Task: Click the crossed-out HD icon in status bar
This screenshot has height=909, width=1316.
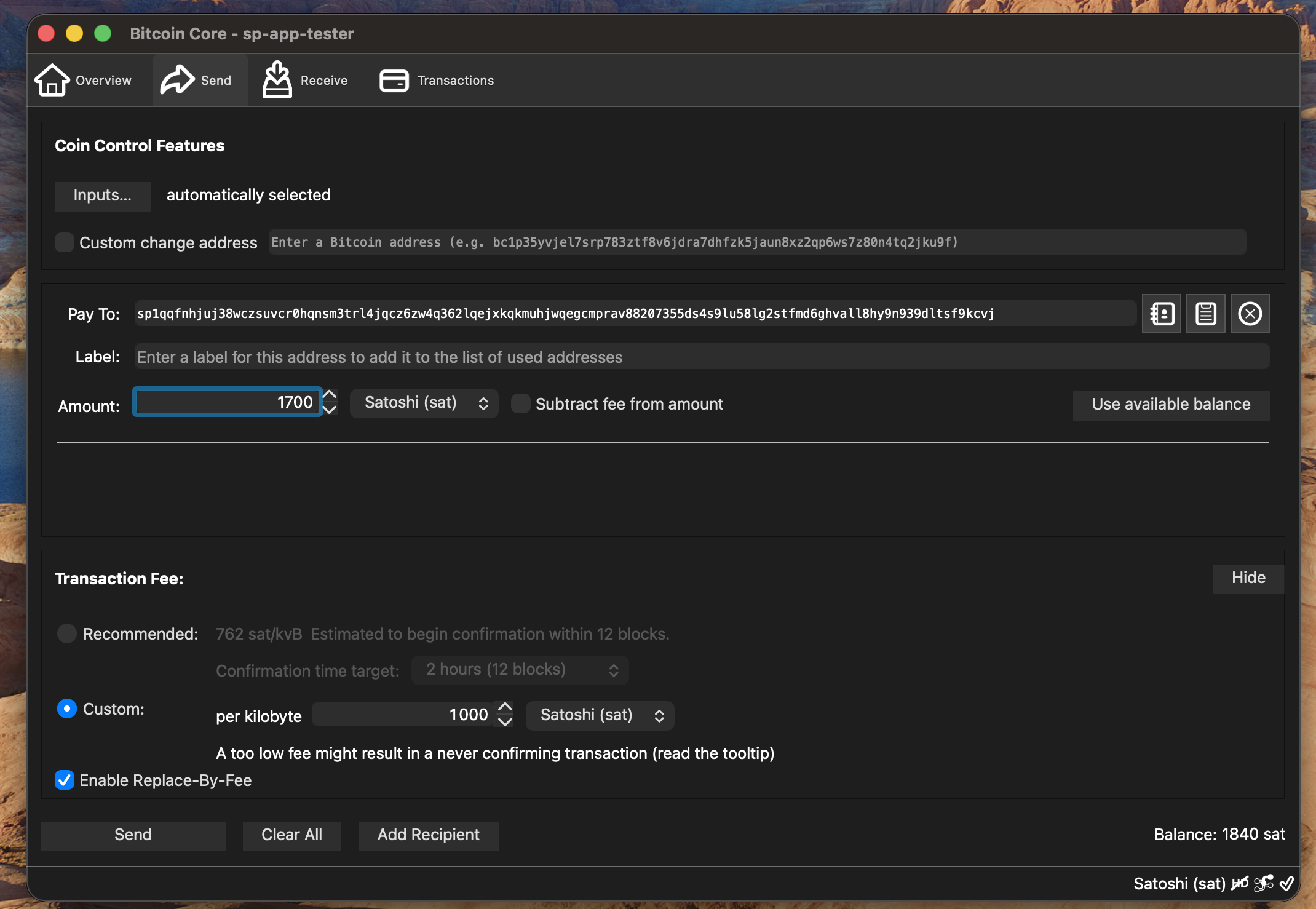Action: coord(1240,883)
